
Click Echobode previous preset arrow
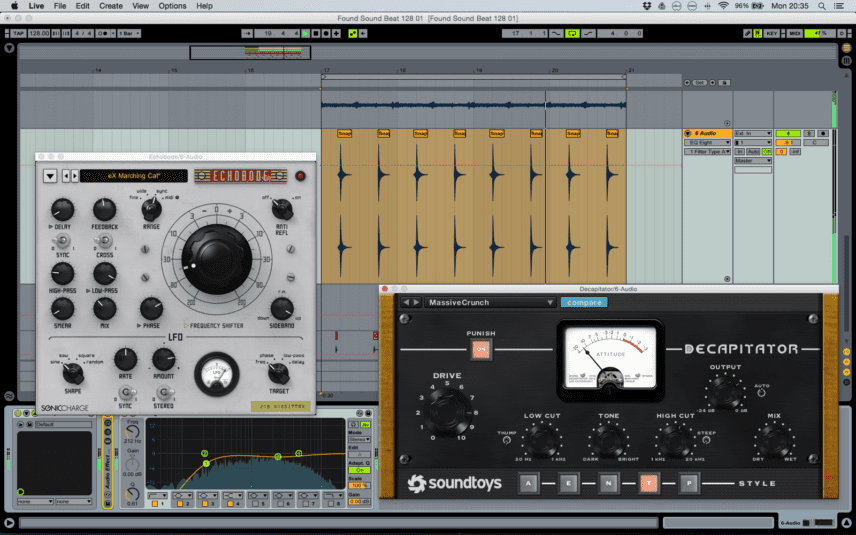(x=66, y=176)
